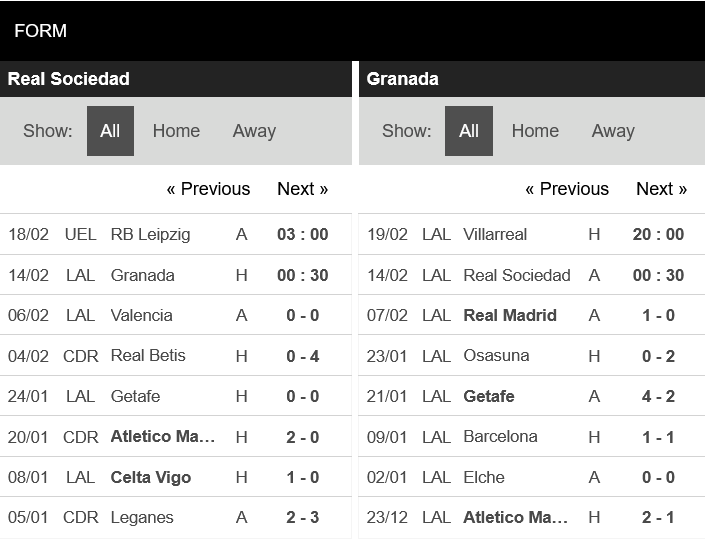
Task: Open the Leganes 2 - 3 match
Action: [x=302, y=517]
